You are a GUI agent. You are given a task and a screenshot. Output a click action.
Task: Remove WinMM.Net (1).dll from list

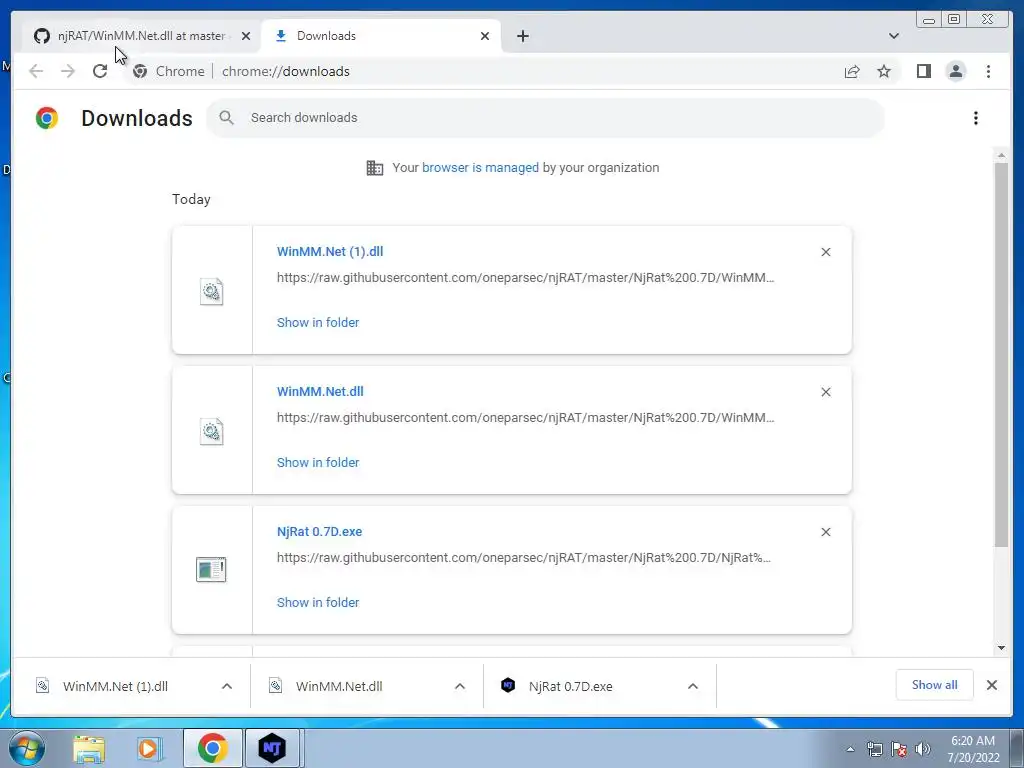[x=825, y=252]
